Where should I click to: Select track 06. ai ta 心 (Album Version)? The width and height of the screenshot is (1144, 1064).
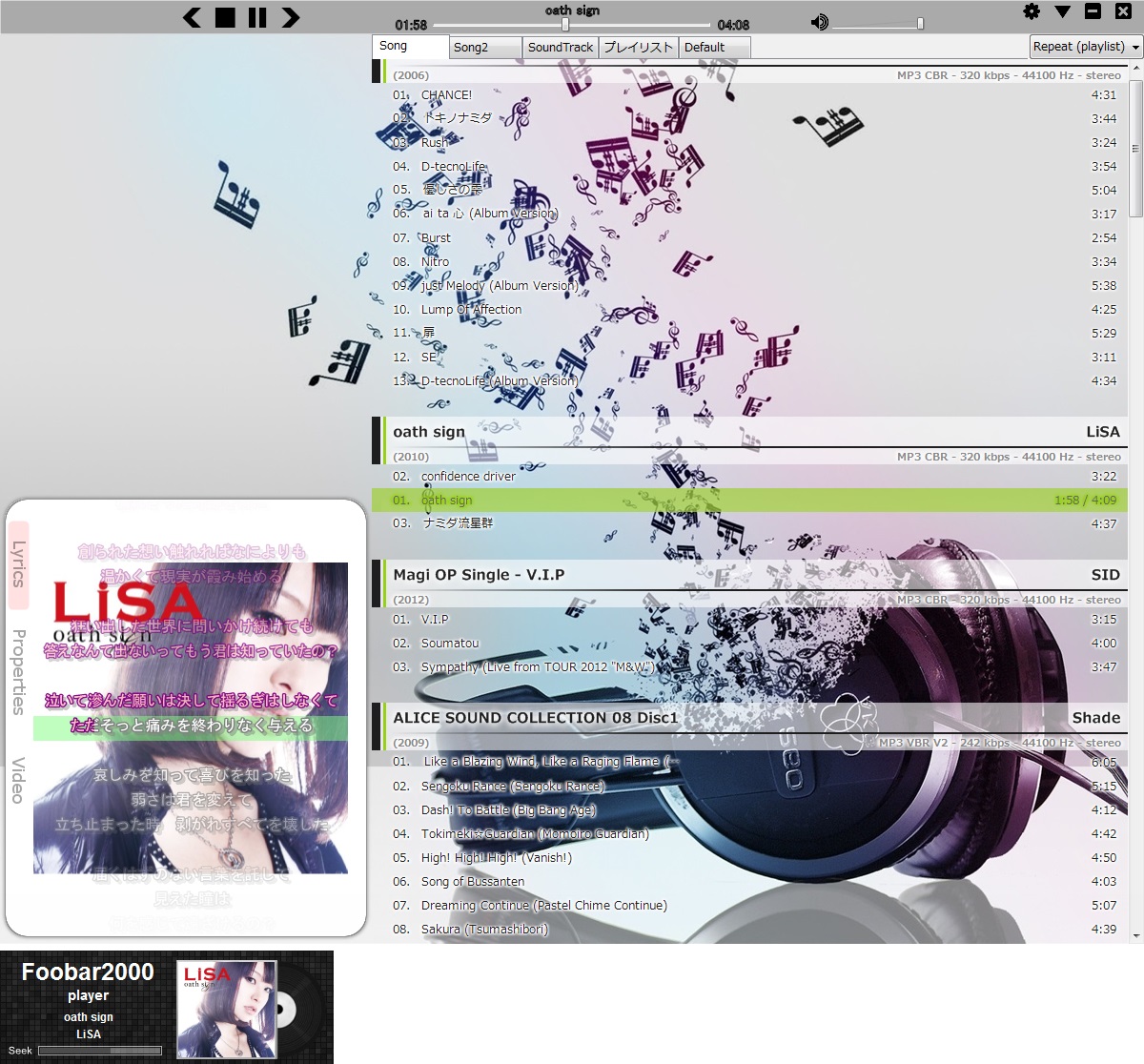[x=749, y=214]
